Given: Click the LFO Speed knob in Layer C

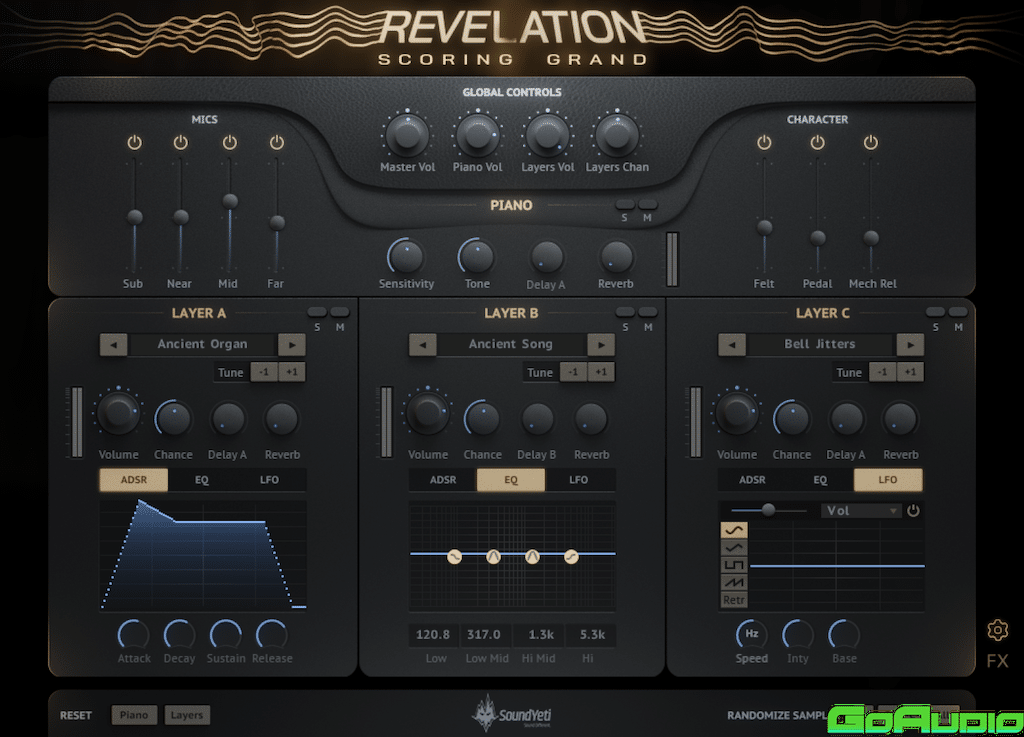Looking at the screenshot, I should point(752,634).
